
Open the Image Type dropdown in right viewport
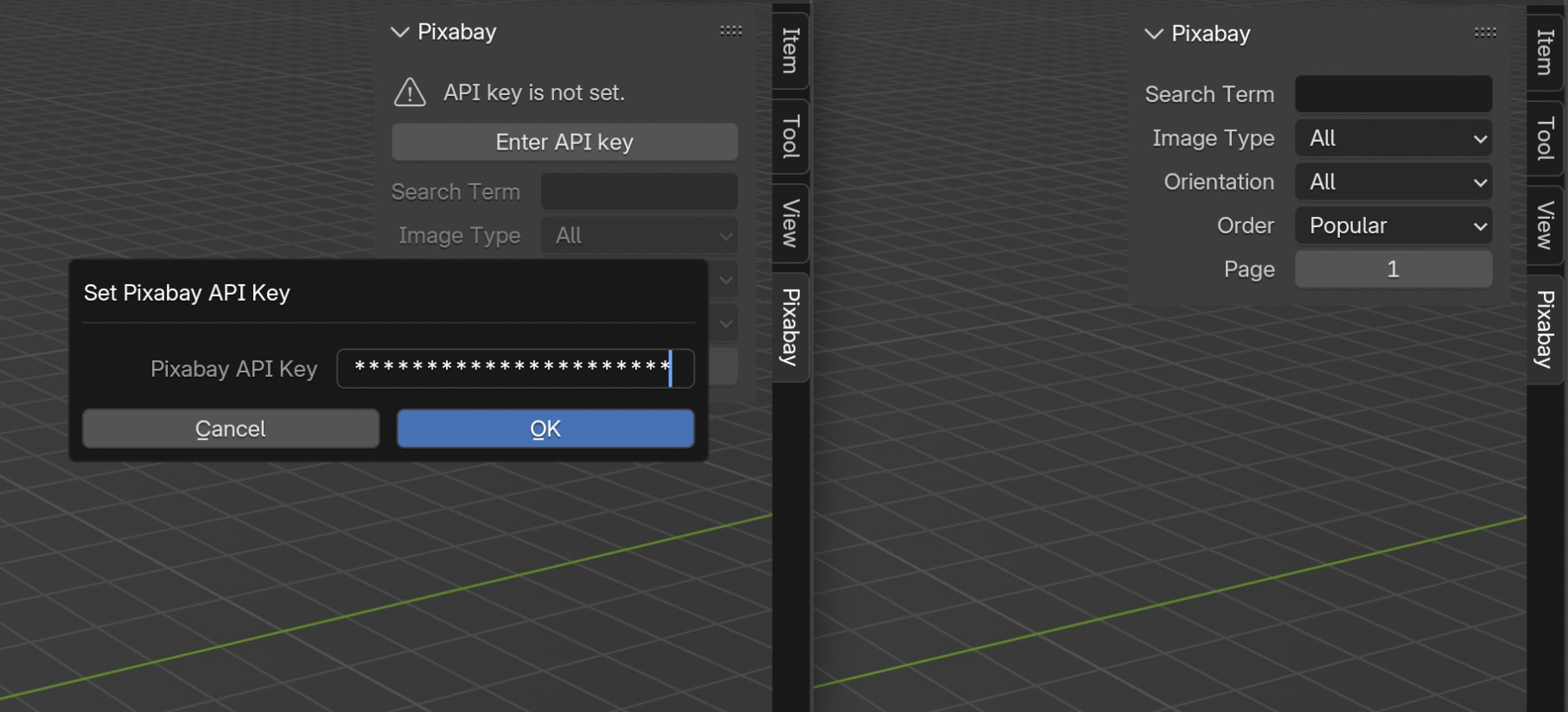pyautogui.click(x=1393, y=138)
